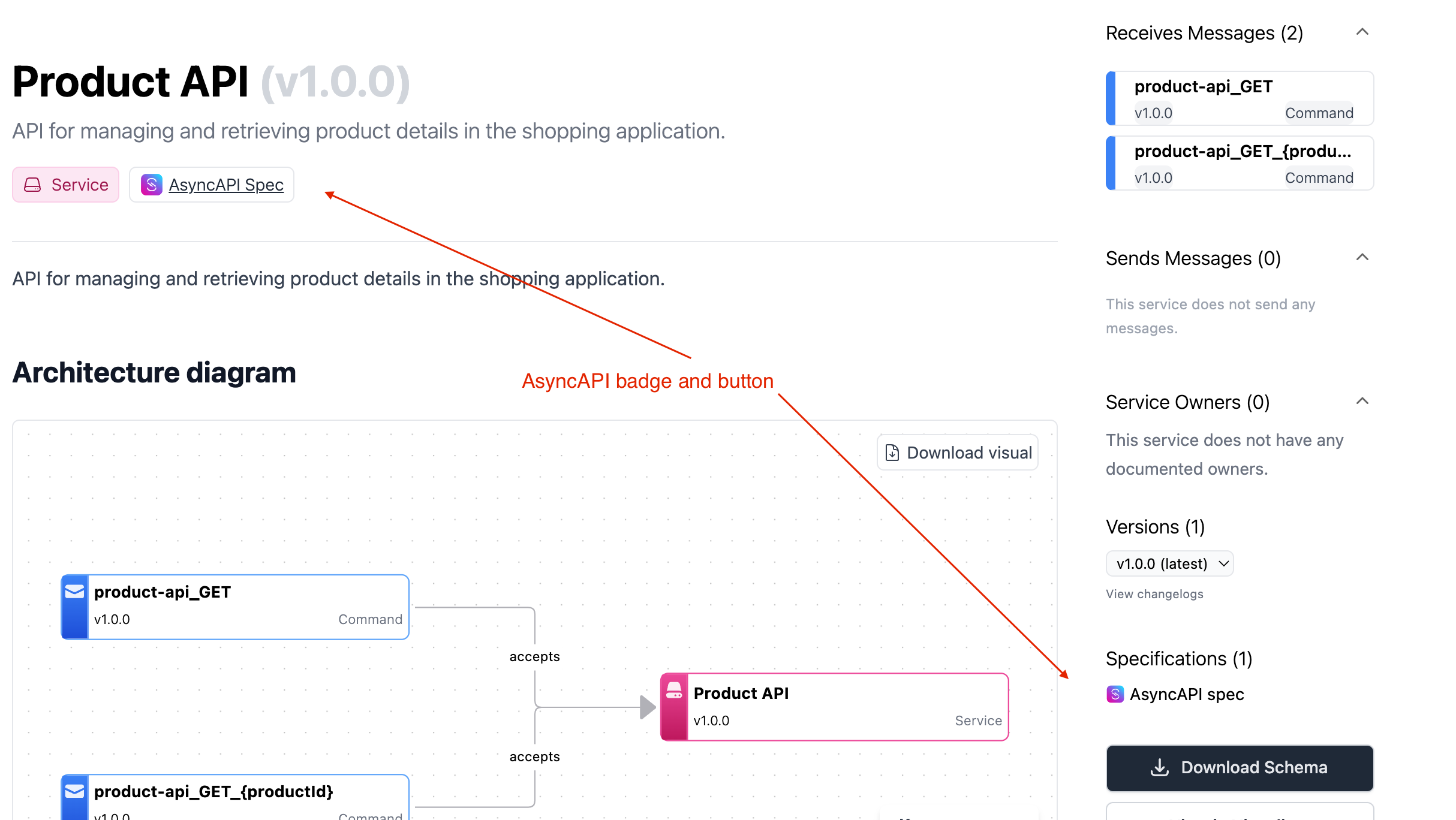The image size is (1456, 820).
Task: Collapse the Sends Messages section
Action: click(x=1362, y=258)
